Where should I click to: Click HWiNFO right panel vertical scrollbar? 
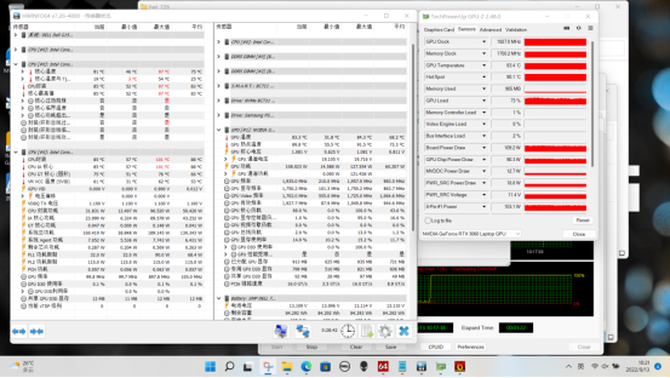click(413, 137)
